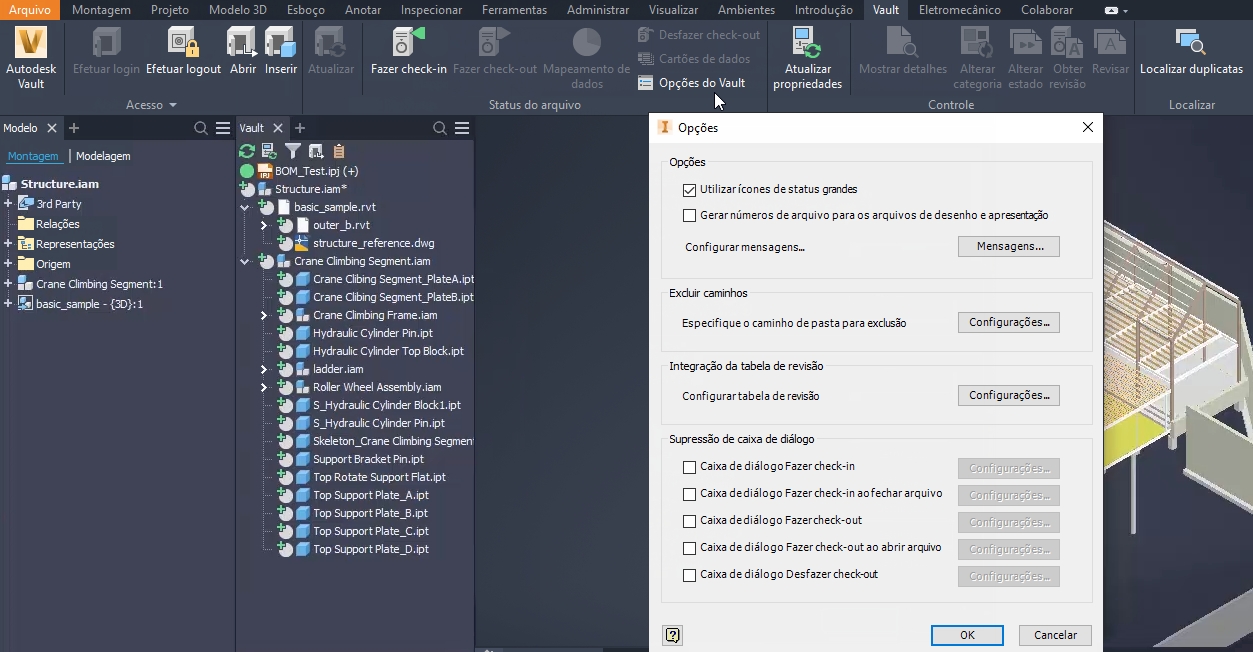Image resolution: width=1253 pixels, height=652 pixels.
Task: Open the Arquivo menu
Action: 30,10
